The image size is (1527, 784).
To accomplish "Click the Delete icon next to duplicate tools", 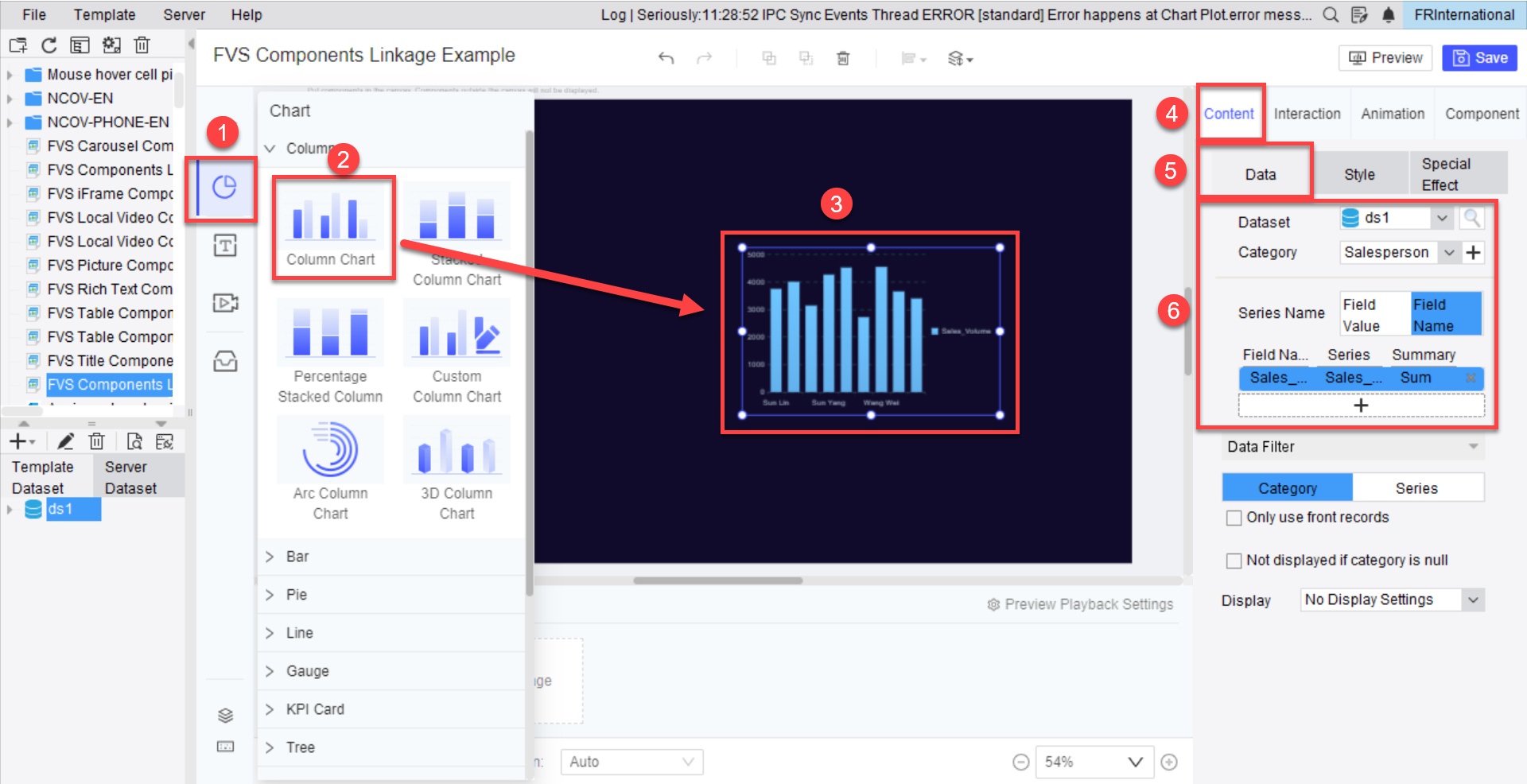I will point(843,57).
